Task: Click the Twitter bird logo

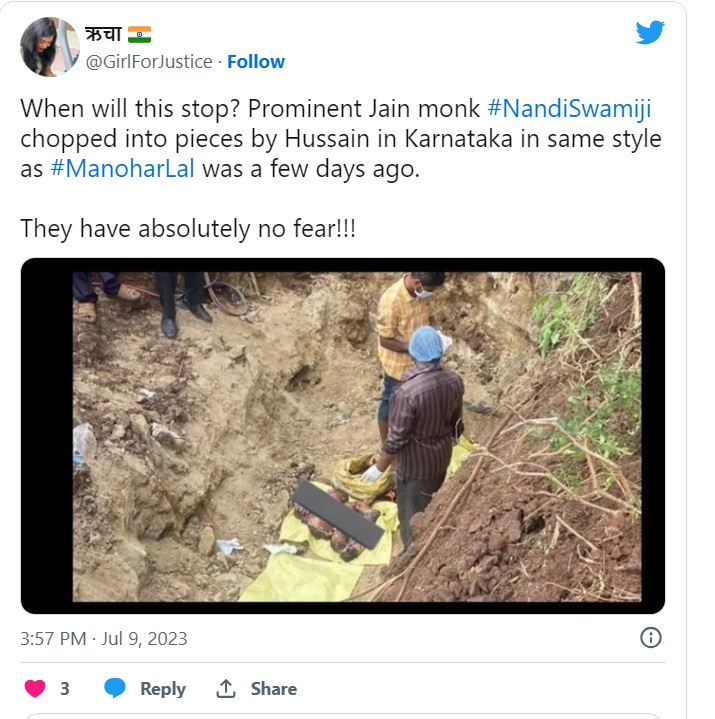Action: (650, 32)
